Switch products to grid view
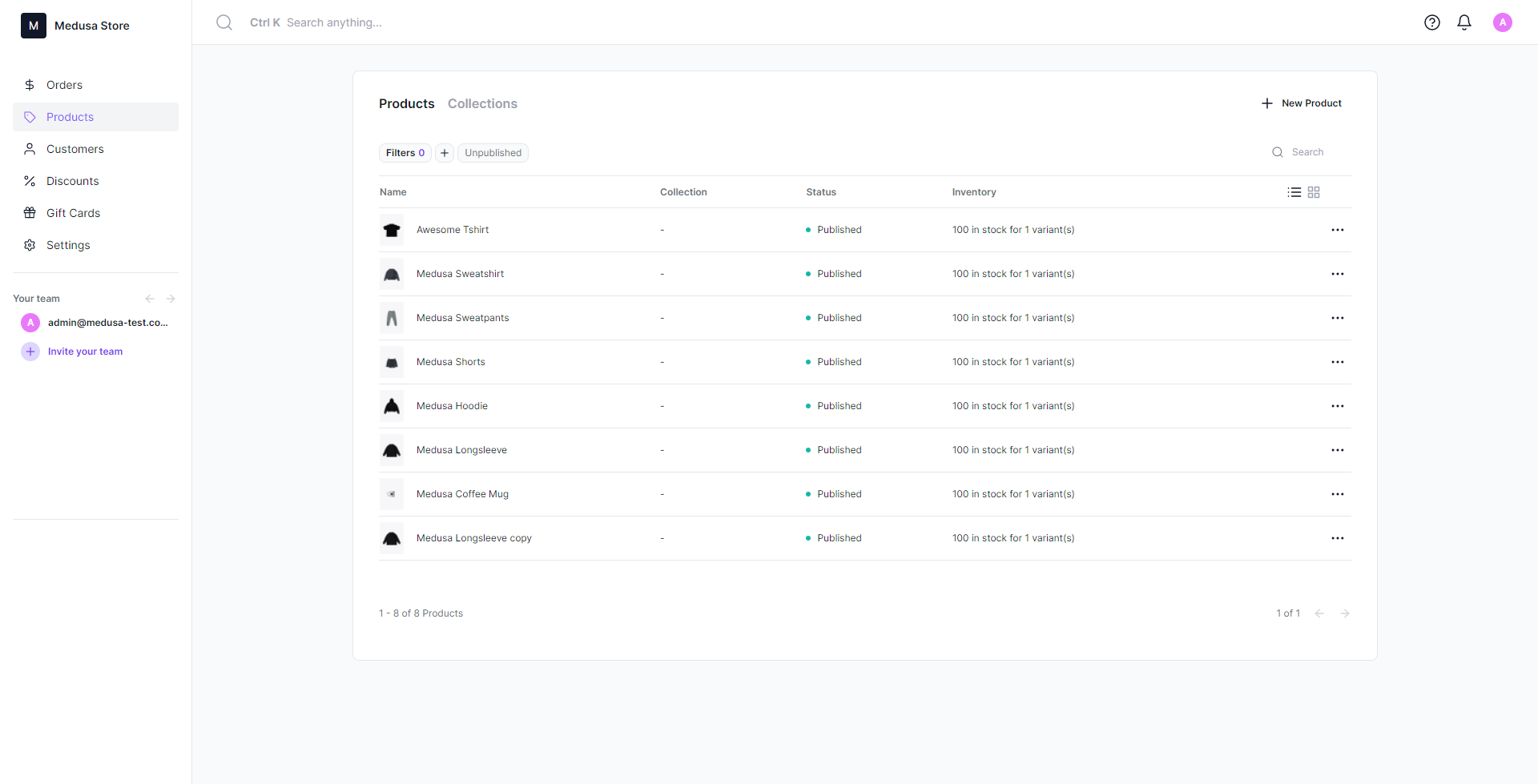This screenshot has width=1538, height=784. point(1314,191)
